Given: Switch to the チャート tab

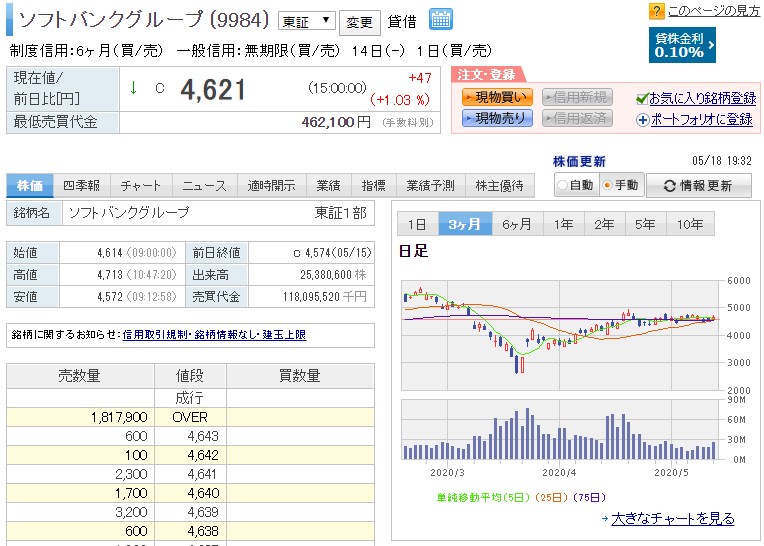Looking at the screenshot, I should [x=140, y=186].
